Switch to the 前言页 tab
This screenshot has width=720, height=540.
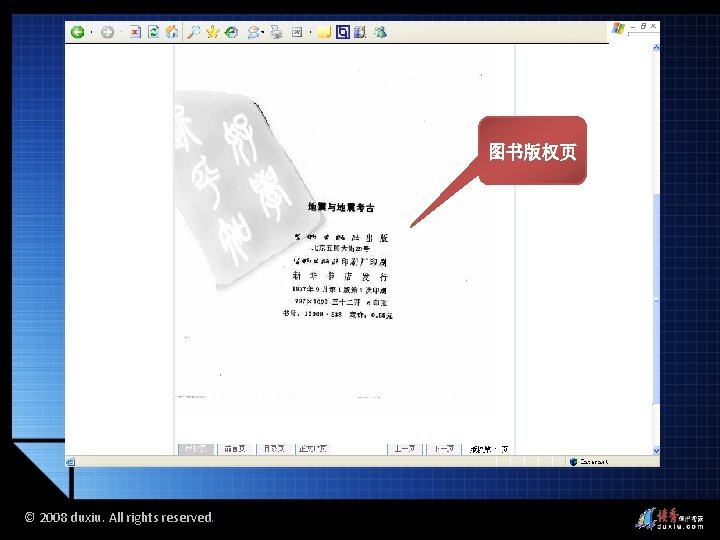pos(235,449)
